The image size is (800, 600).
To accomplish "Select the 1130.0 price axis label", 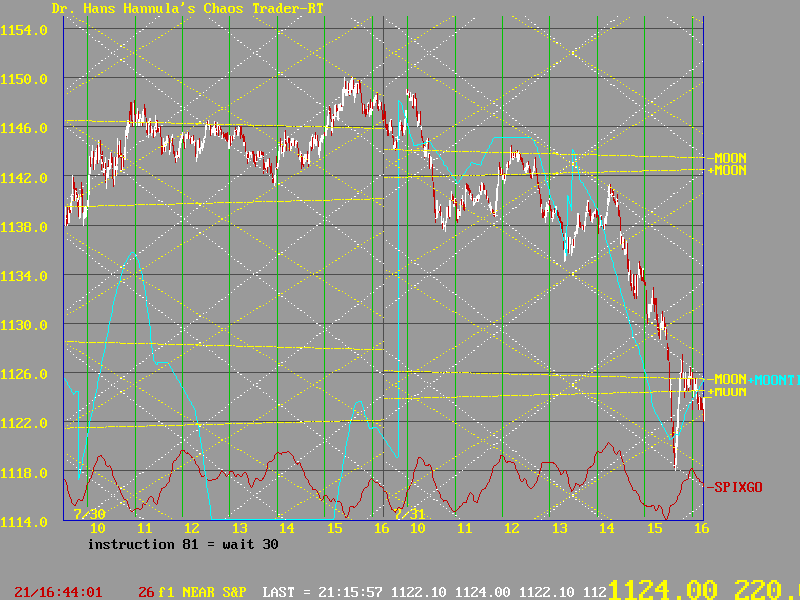I will (24, 325).
